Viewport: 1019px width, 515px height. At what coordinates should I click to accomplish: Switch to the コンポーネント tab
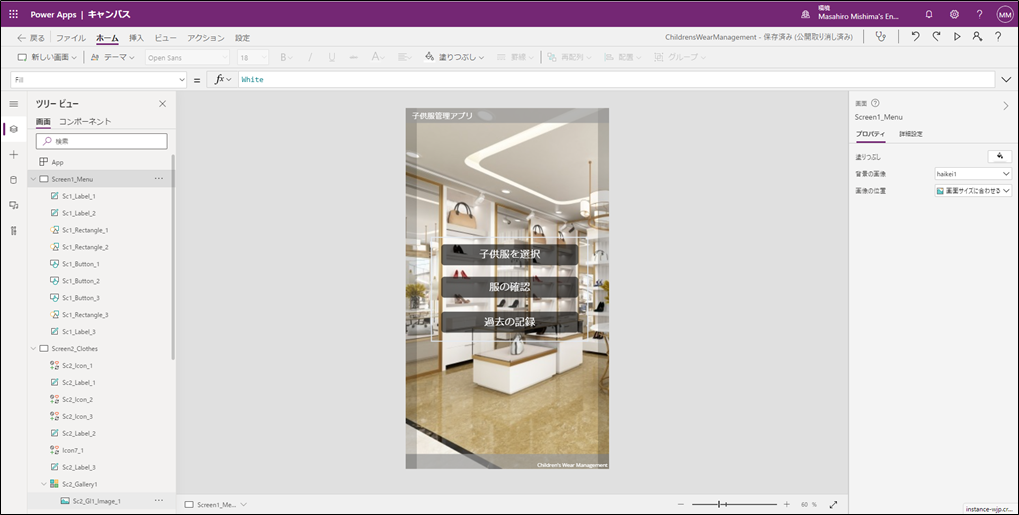85,122
